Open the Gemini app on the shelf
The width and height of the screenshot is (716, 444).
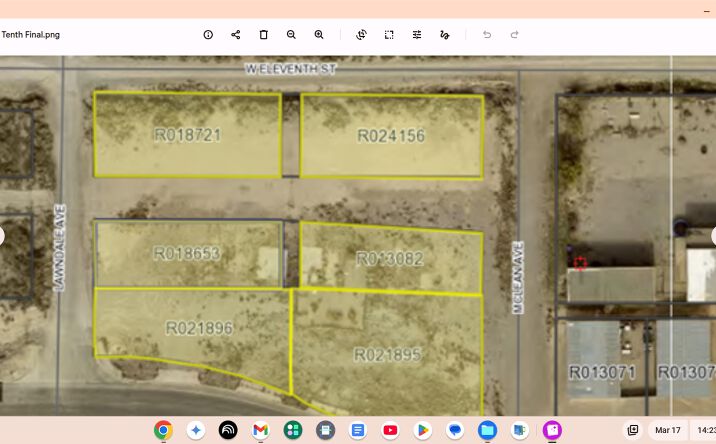(x=196, y=430)
